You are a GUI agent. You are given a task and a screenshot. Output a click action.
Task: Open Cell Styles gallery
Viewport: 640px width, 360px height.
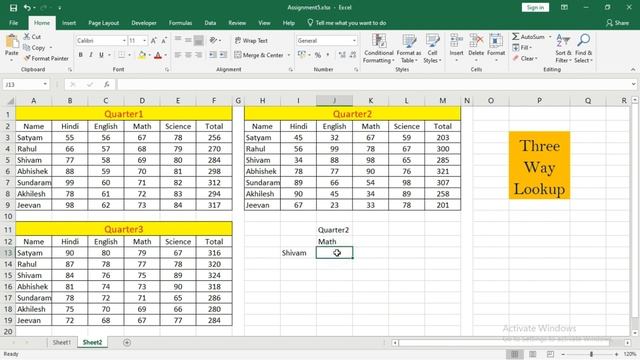pyautogui.click(x=432, y=49)
